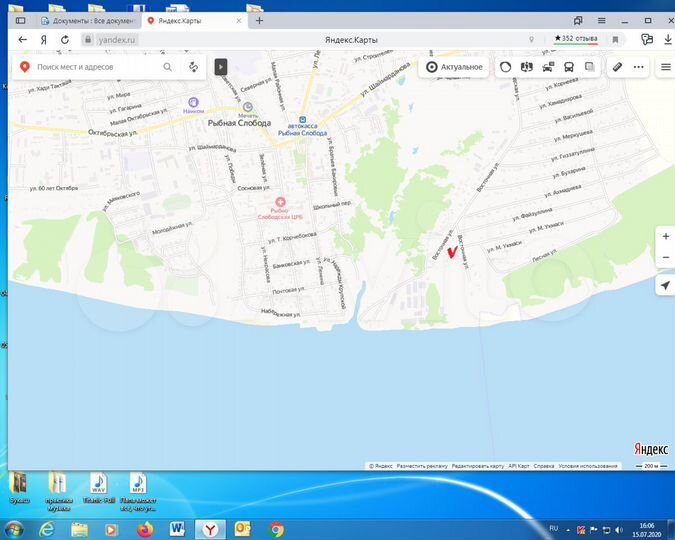The width and height of the screenshot is (675, 540).
Task: Click in the Поиск мест и адресов field
Action: 97,67
